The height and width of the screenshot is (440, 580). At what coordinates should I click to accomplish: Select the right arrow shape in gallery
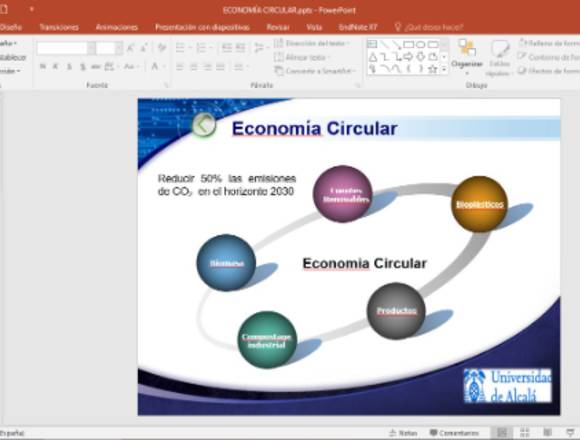(x=408, y=57)
